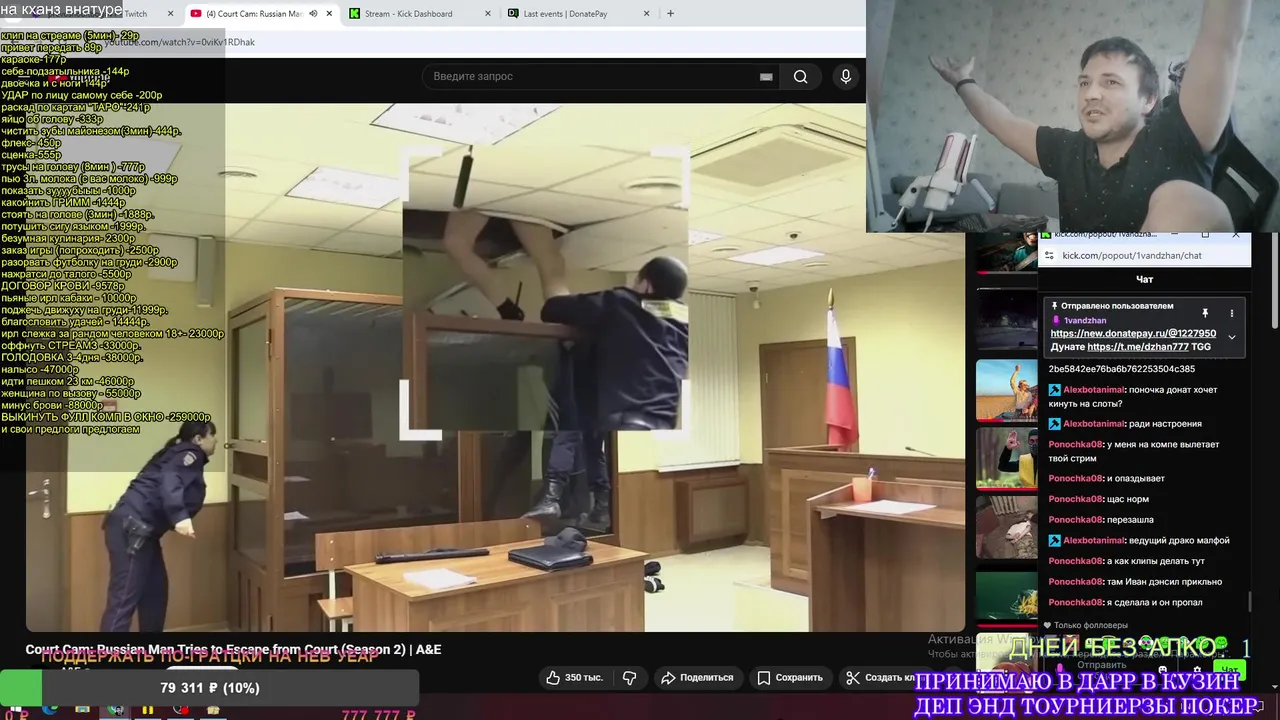Click the Поделиться share button
Viewport: 1280px width, 720px height.
pyautogui.click(x=697, y=677)
